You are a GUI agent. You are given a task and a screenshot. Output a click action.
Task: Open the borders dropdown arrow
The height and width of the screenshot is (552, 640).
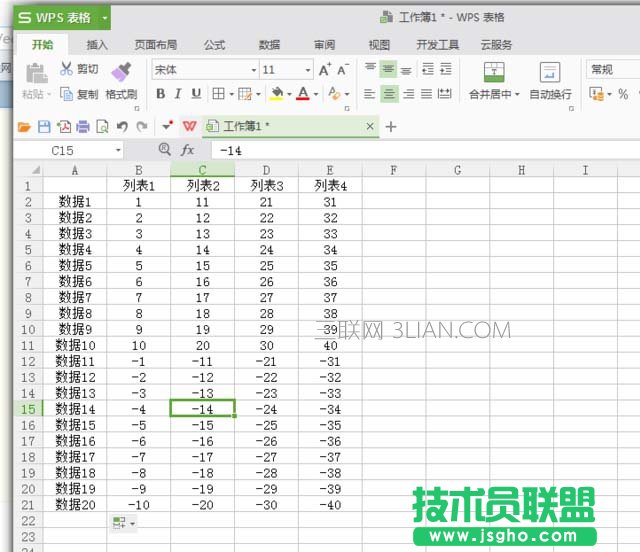[x=231, y=94]
